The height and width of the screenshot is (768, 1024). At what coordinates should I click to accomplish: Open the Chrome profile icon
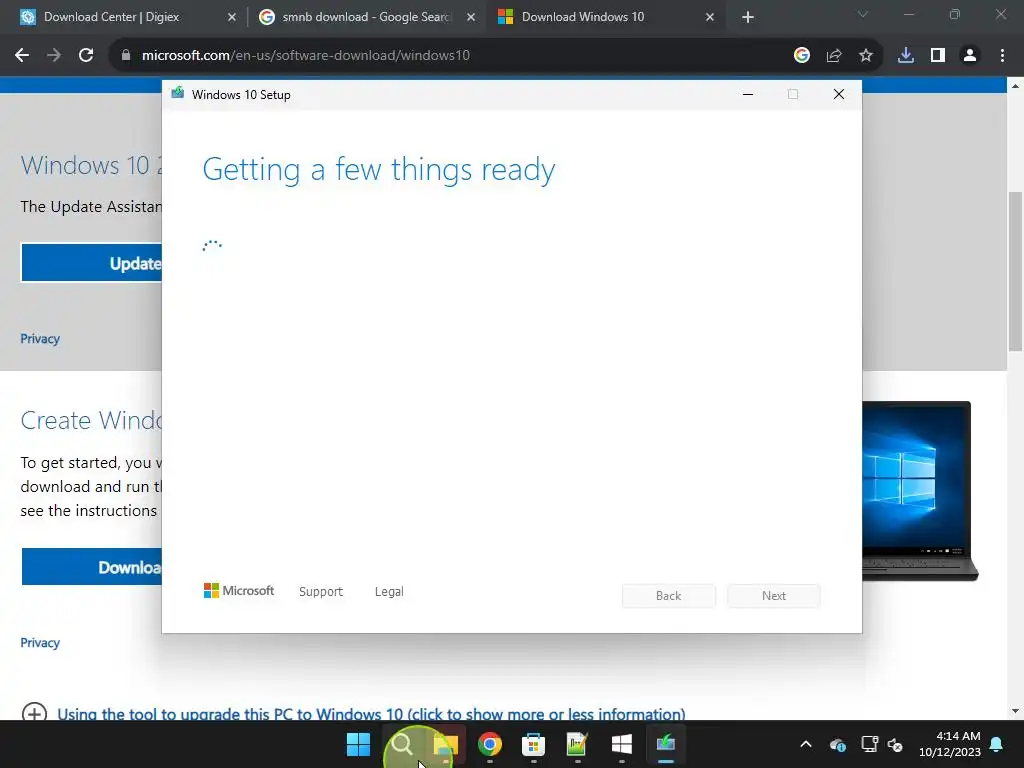(x=970, y=56)
